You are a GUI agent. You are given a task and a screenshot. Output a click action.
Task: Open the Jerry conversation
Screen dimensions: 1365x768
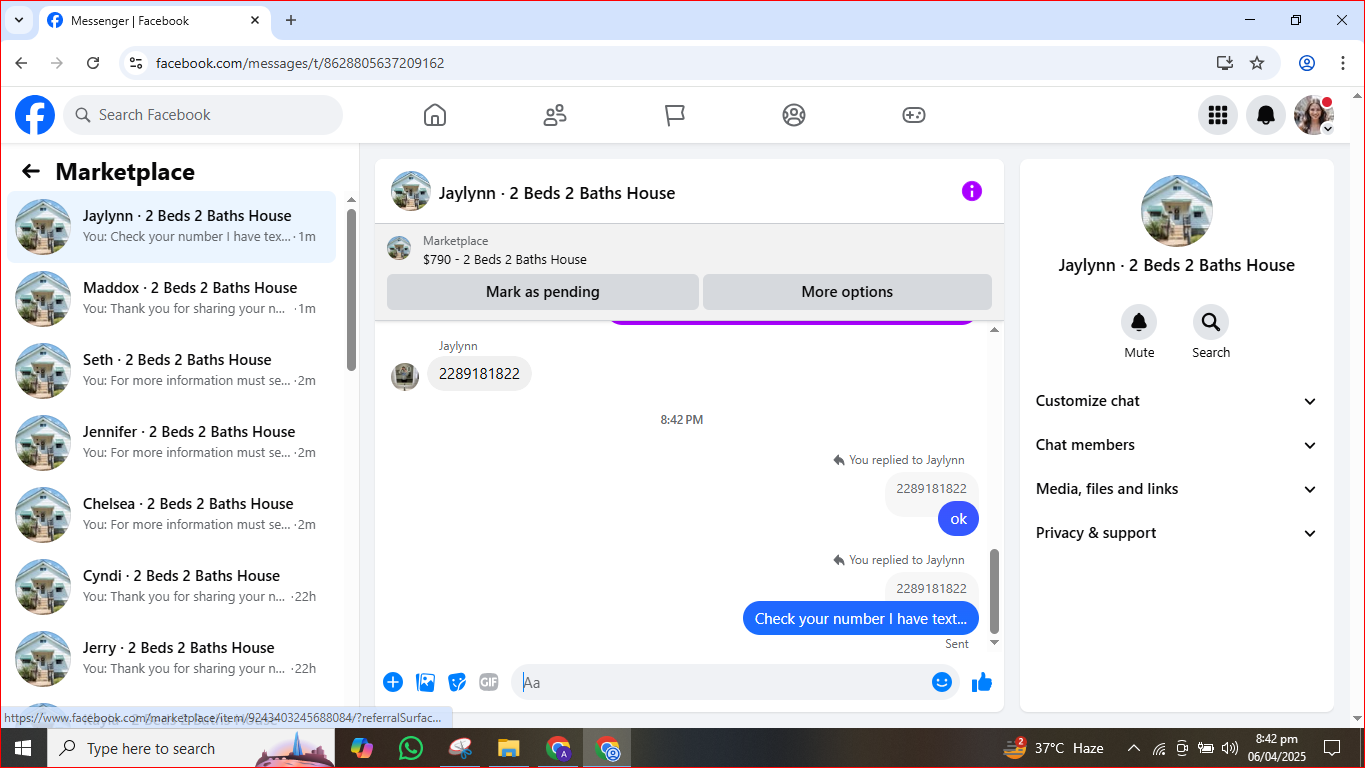coord(172,659)
